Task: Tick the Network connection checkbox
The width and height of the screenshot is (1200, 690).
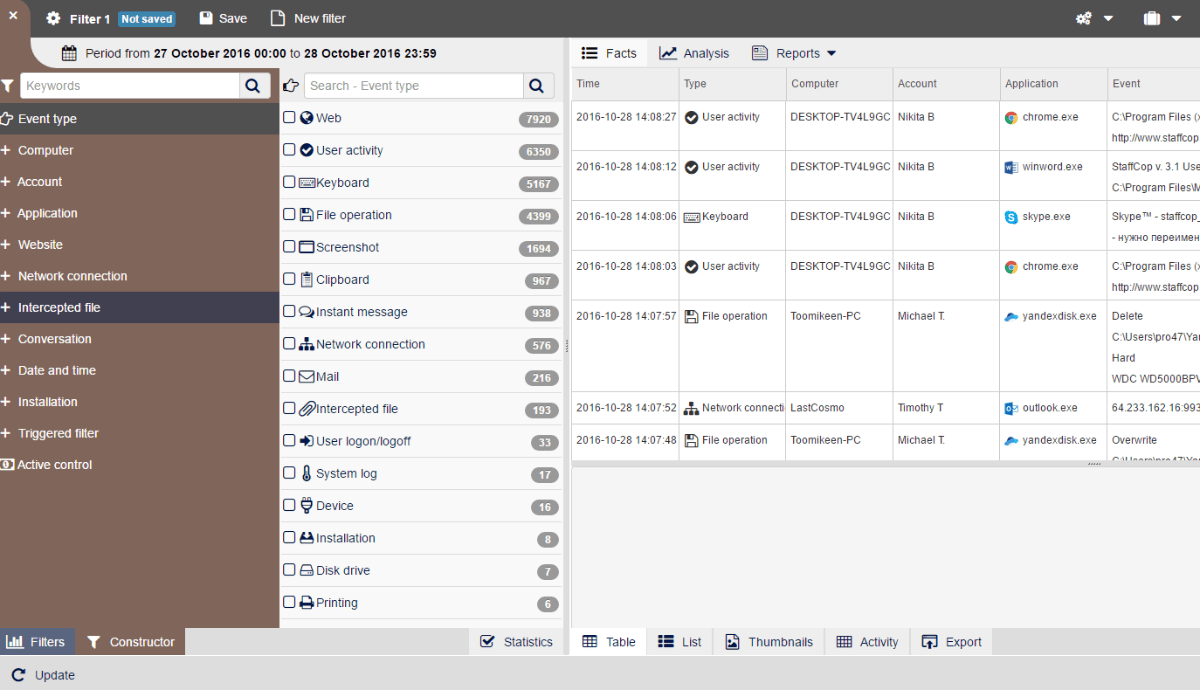Action: (x=289, y=344)
